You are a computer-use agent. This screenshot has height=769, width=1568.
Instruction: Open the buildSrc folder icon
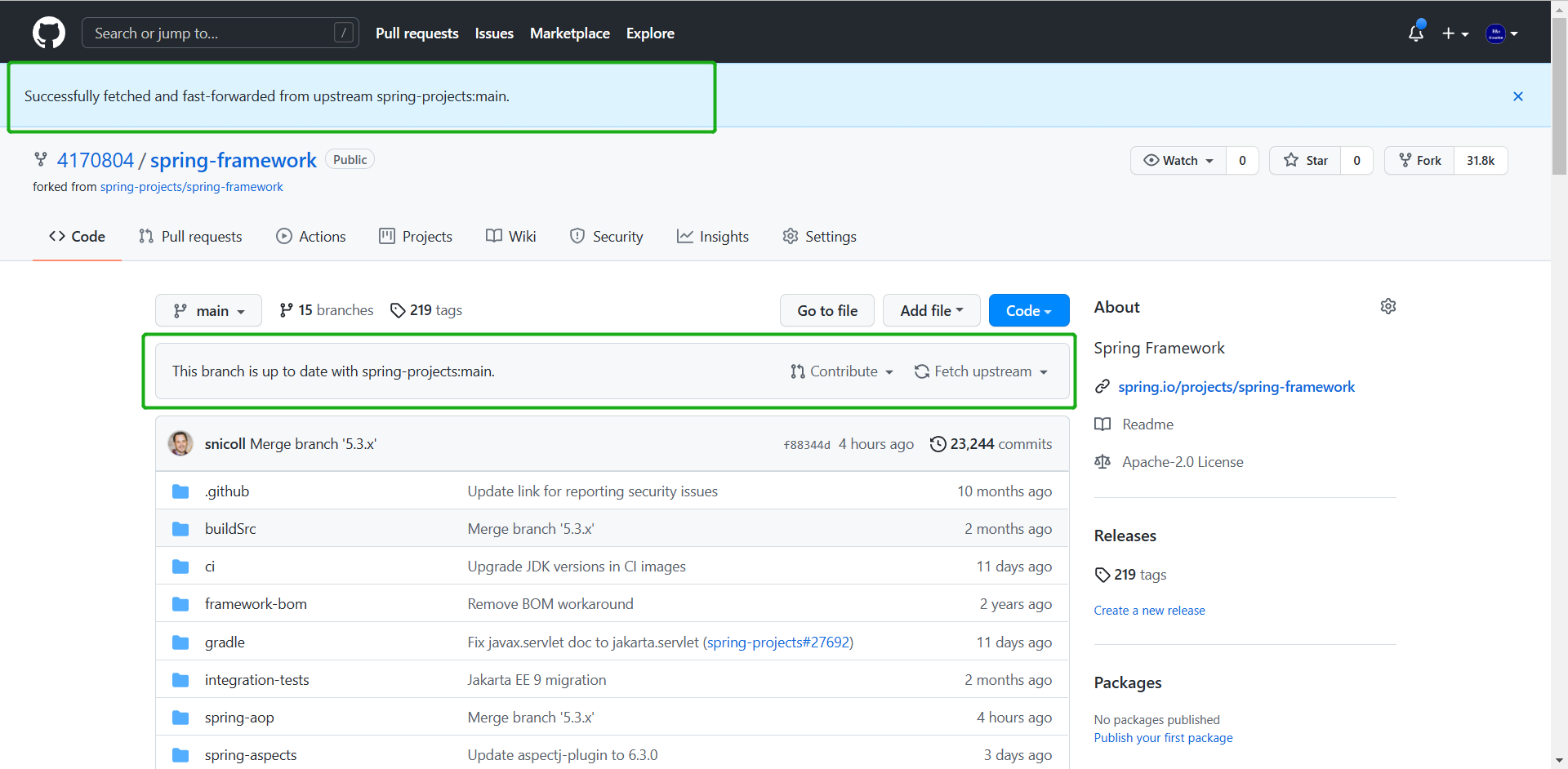180,529
